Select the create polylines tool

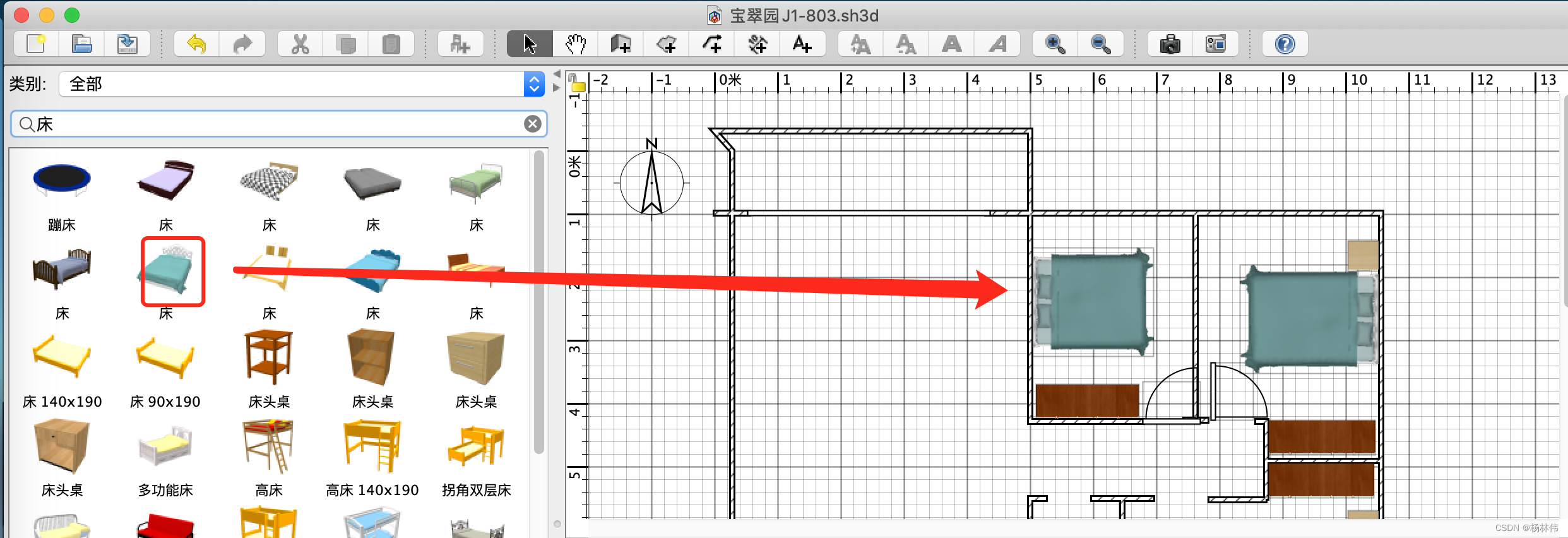click(x=712, y=44)
